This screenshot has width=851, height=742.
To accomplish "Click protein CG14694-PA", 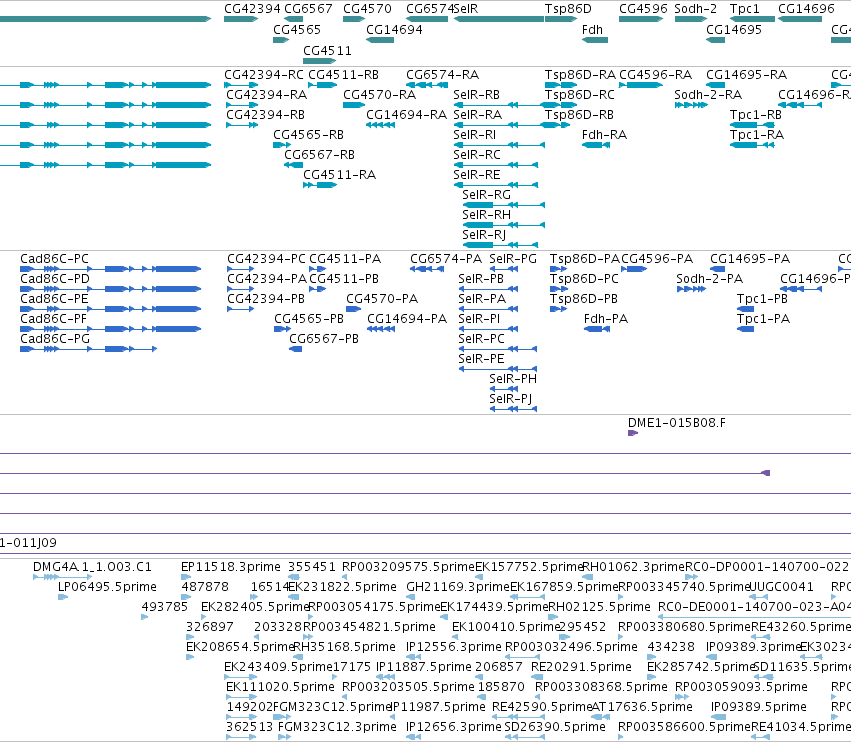I will coord(407,319).
